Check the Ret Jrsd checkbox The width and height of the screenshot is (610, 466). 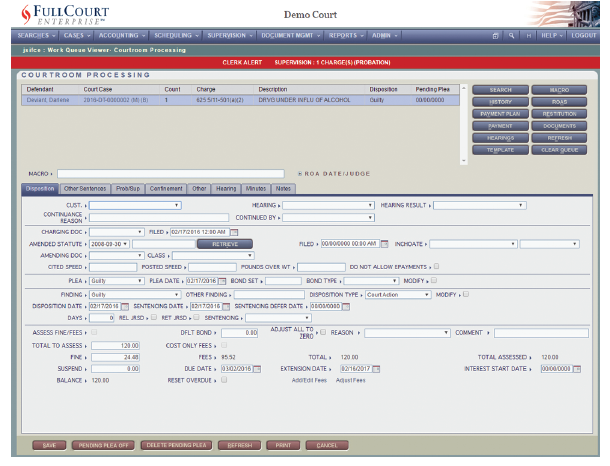tap(196, 317)
